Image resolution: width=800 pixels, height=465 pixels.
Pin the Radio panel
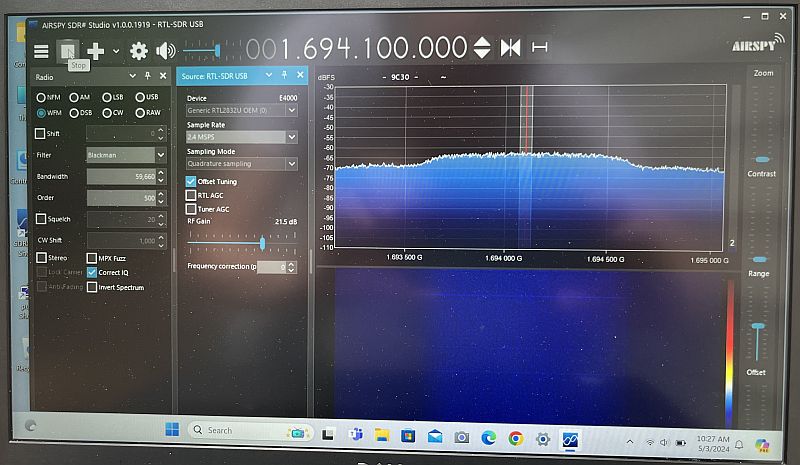click(148, 76)
